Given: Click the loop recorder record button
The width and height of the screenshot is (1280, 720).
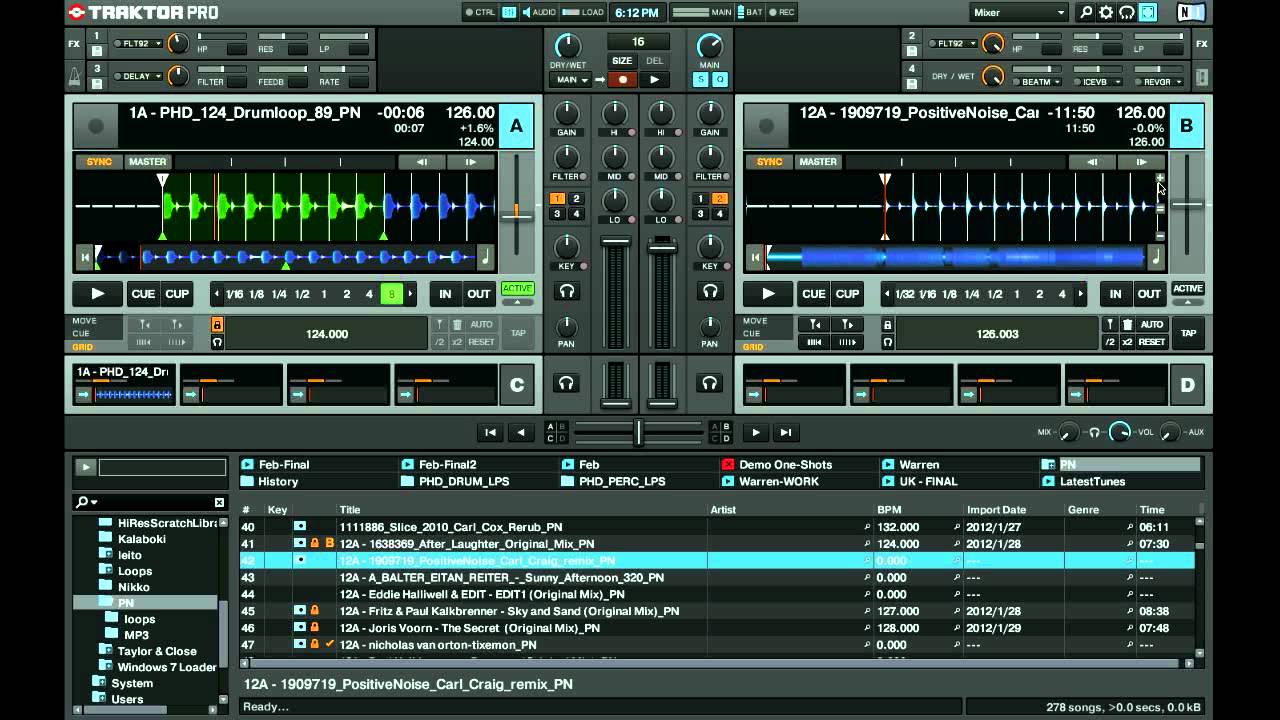Looking at the screenshot, I should tap(623, 80).
